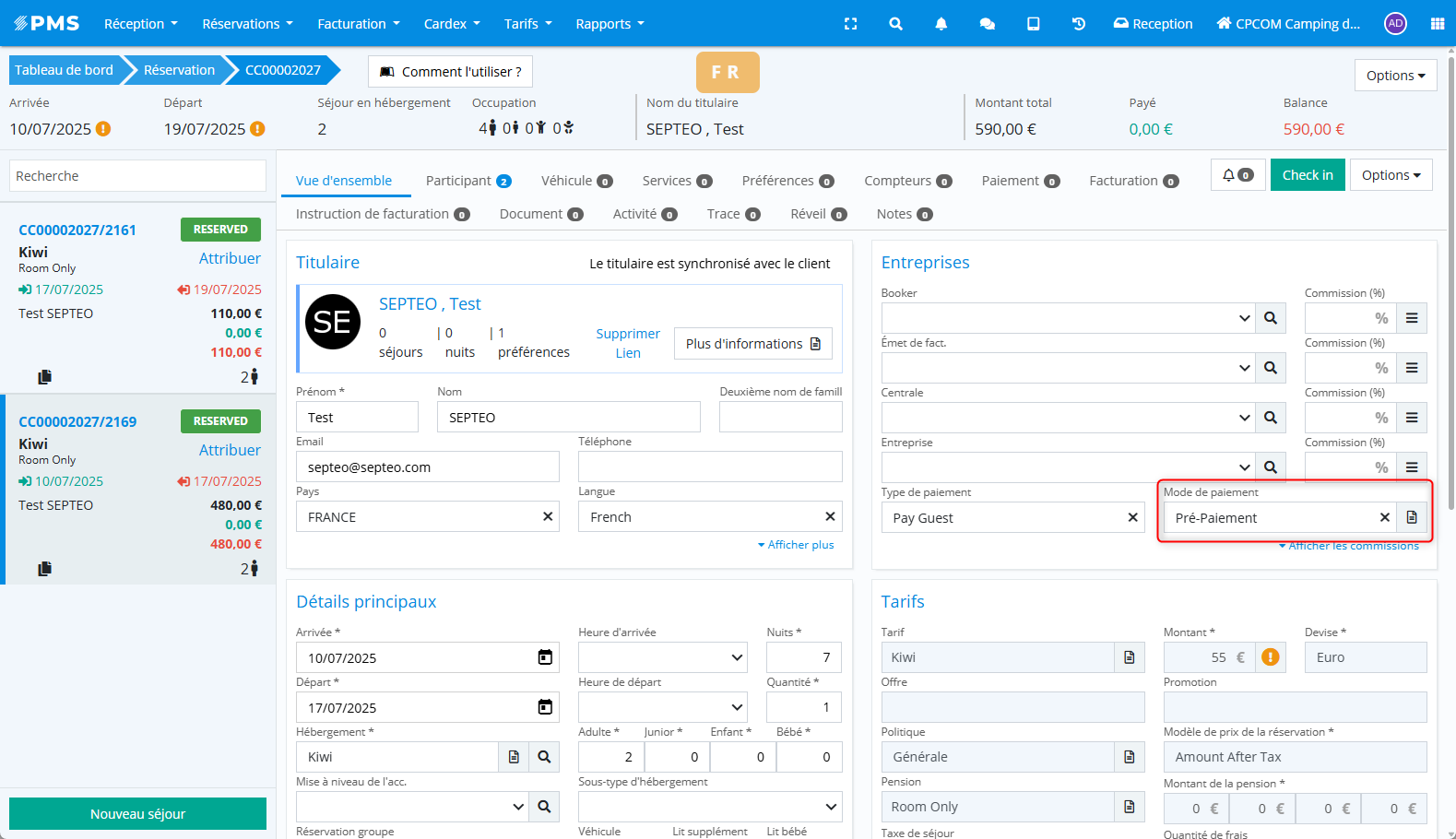Click the history clock icon

pyautogui.click(x=1078, y=24)
